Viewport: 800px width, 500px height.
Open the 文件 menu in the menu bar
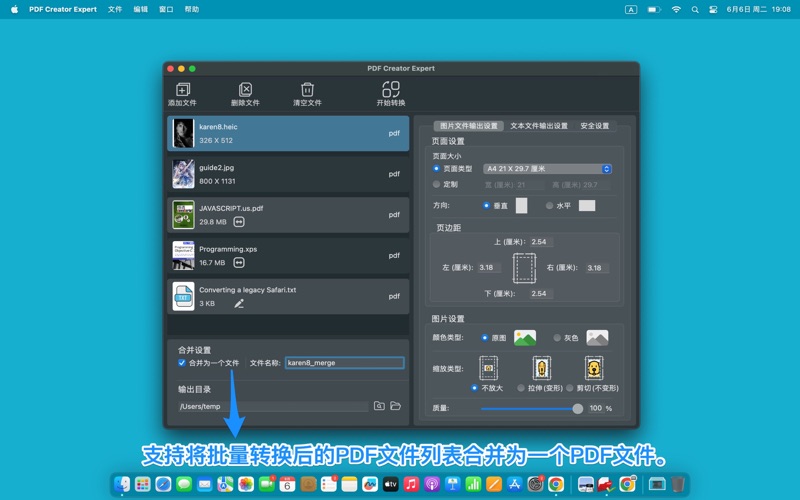115,9
